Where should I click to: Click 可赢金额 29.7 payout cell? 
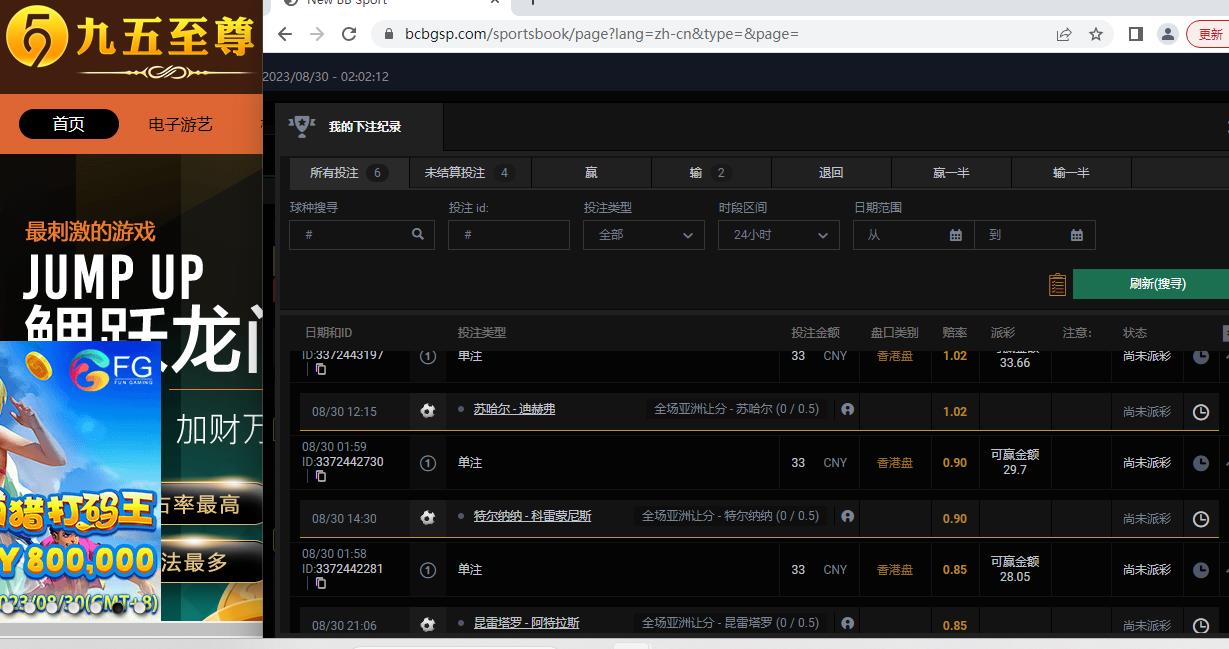pos(1015,462)
